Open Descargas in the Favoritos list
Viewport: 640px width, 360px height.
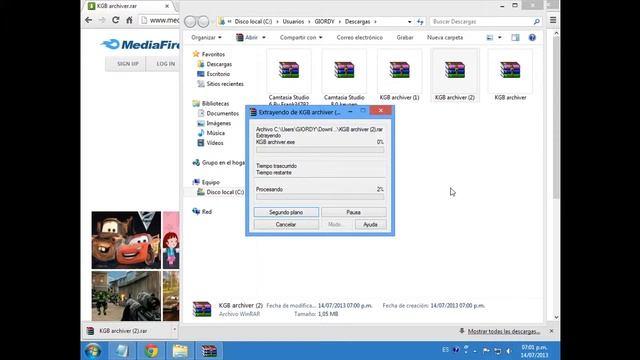coord(219,64)
